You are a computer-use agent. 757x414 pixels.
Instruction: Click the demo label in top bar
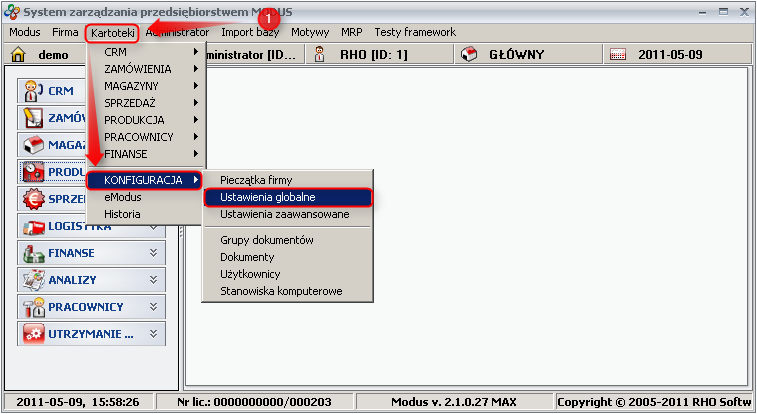pos(53,55)
